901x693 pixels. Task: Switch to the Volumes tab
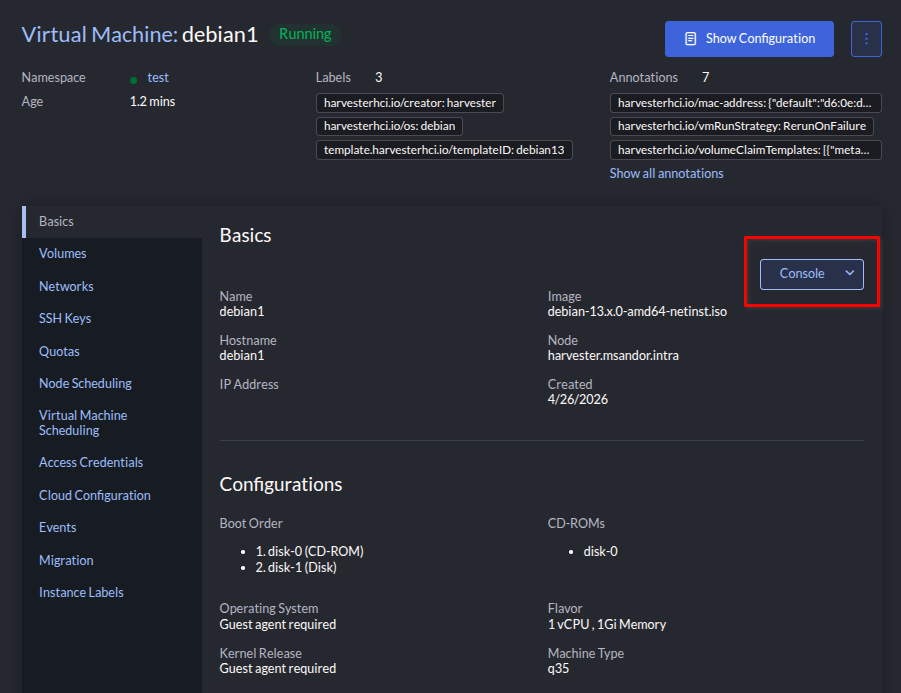click(63, 254)
